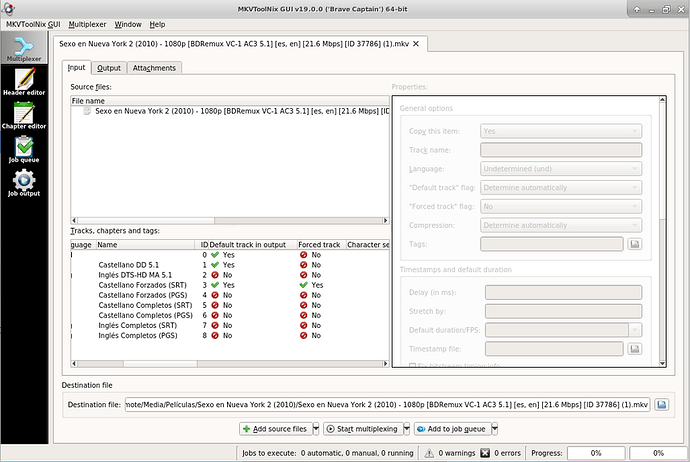Screen dimensions: 690x462
Task: Select the Input tab
Action: (x=76, y=67)
